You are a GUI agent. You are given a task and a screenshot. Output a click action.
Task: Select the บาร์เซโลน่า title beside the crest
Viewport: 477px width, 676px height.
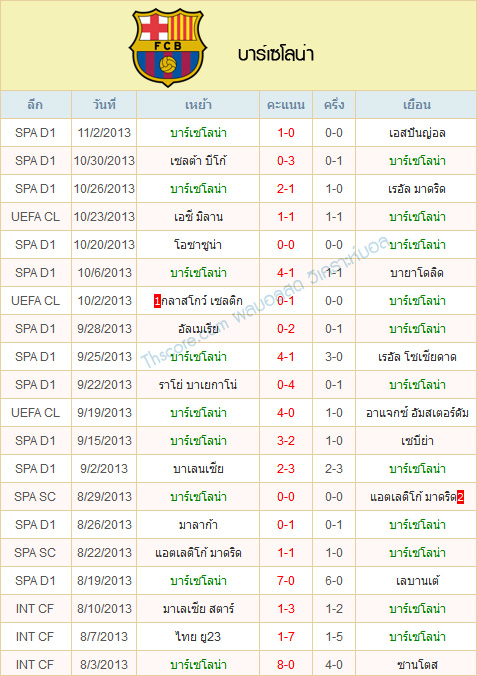276,55
